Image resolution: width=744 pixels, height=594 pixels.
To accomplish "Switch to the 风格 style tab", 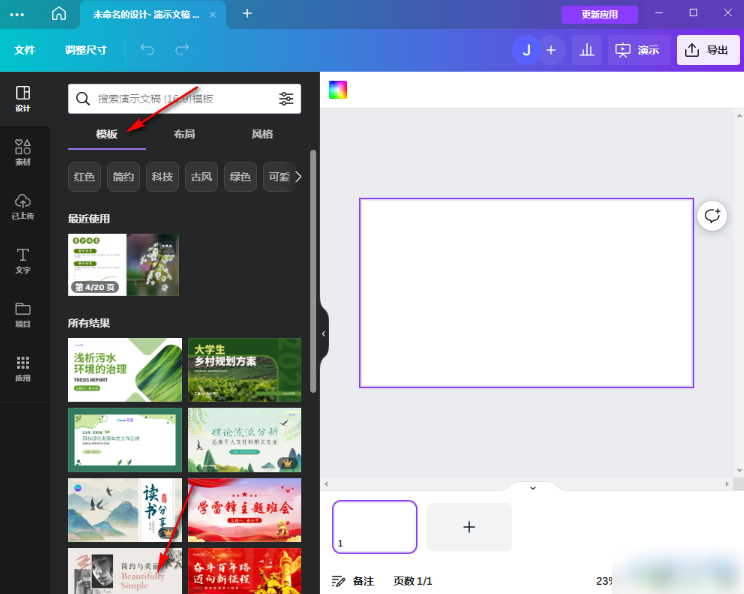I will [x=262, y=134].
